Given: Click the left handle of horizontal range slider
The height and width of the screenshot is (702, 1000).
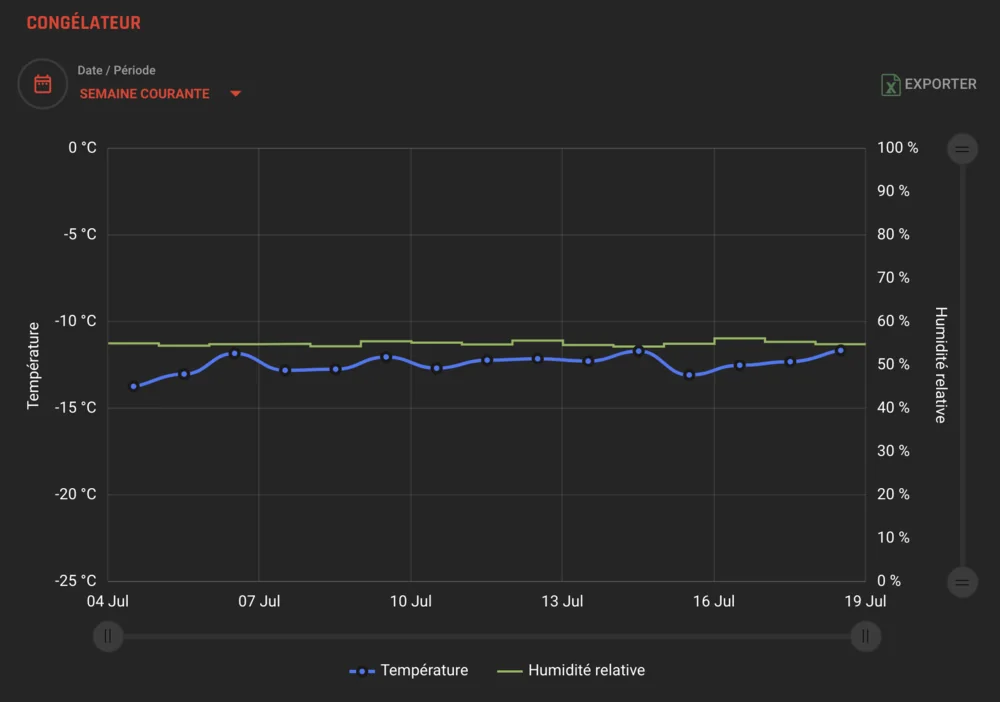Looking at the screenshot, I should (108, 636).
